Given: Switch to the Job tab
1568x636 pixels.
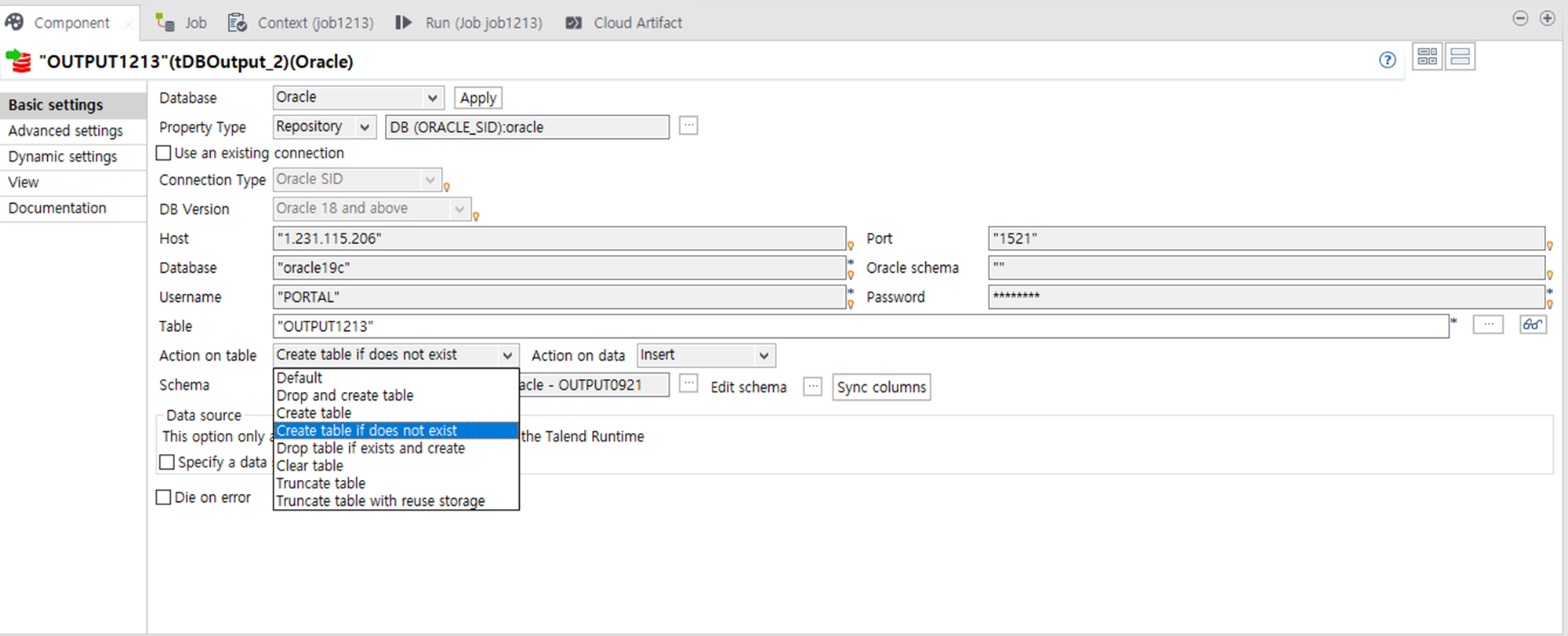Looking at the screenshot, I should 182,23.
